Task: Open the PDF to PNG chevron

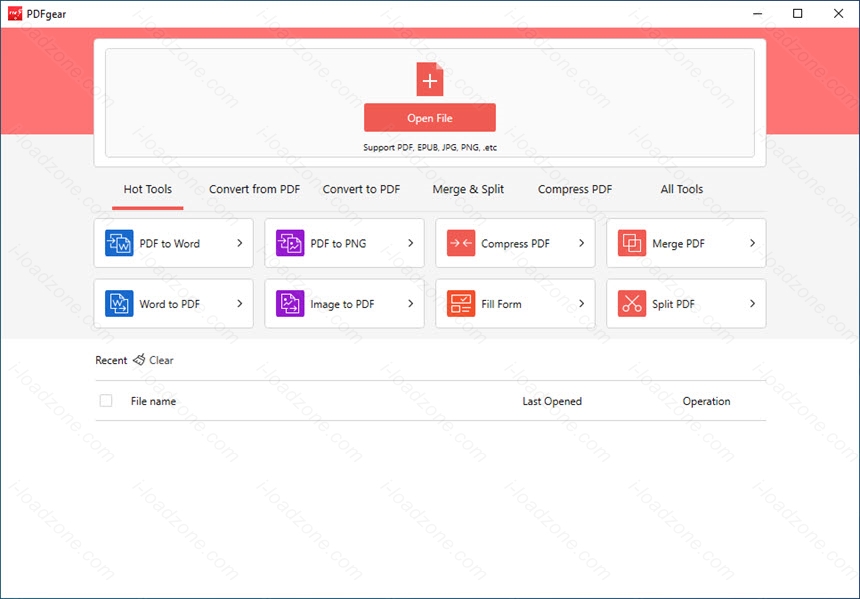Action: [411, 243]
